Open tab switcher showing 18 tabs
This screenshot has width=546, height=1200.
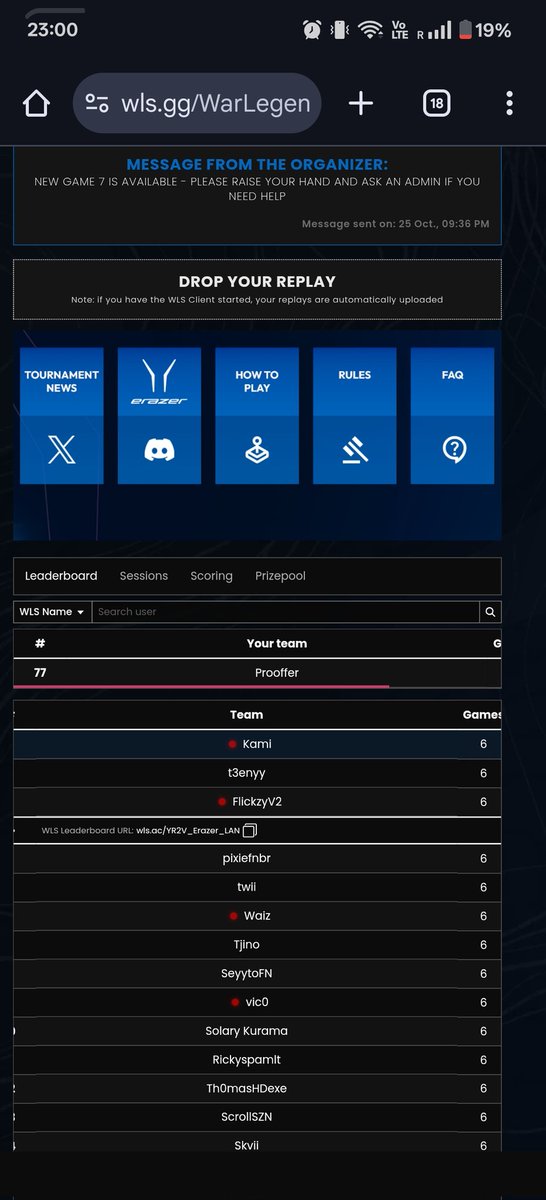coord(436,103)
